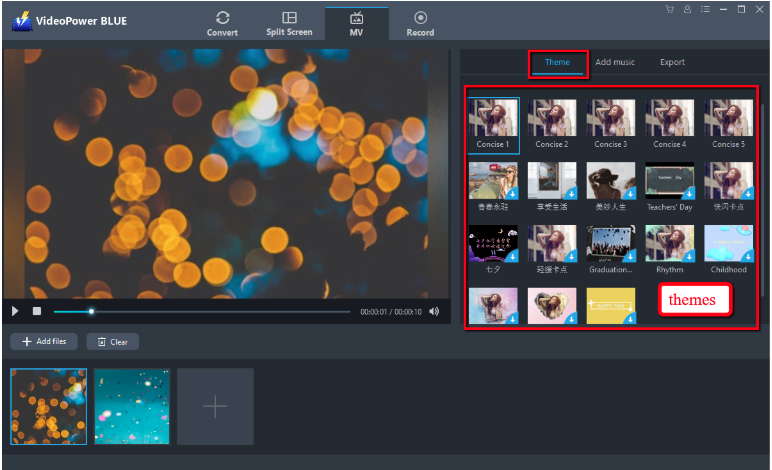
Task: Select the Rhythm theme
Action: pyautogui.click(x=670, y=250)
